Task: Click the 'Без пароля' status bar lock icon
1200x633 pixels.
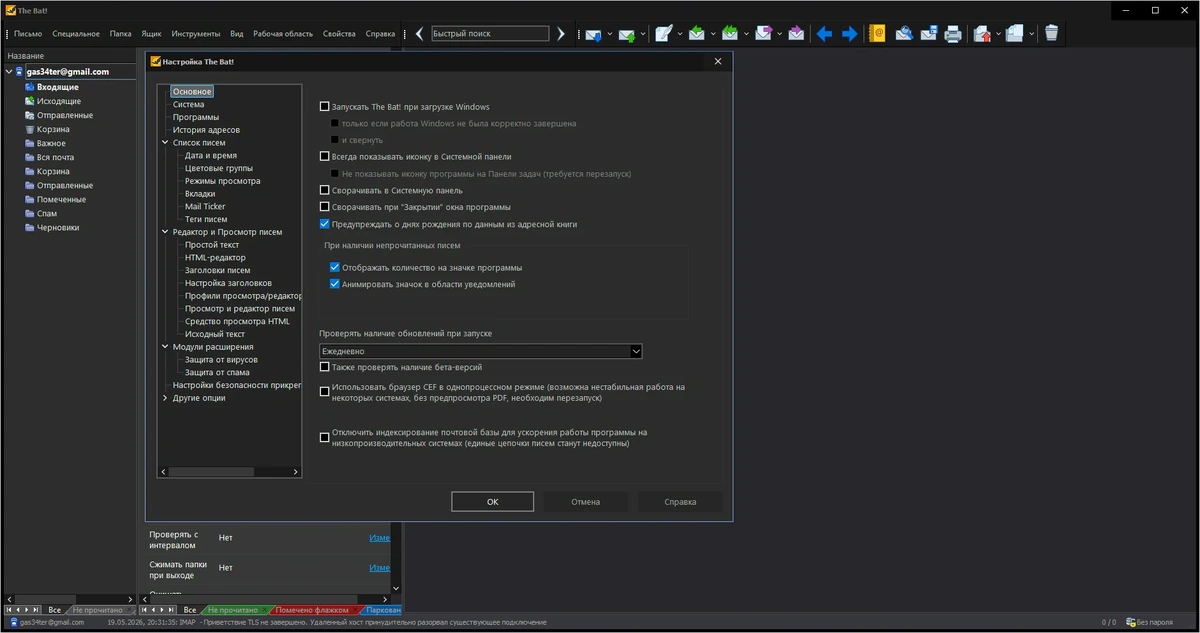Action: coord(1131,622)
